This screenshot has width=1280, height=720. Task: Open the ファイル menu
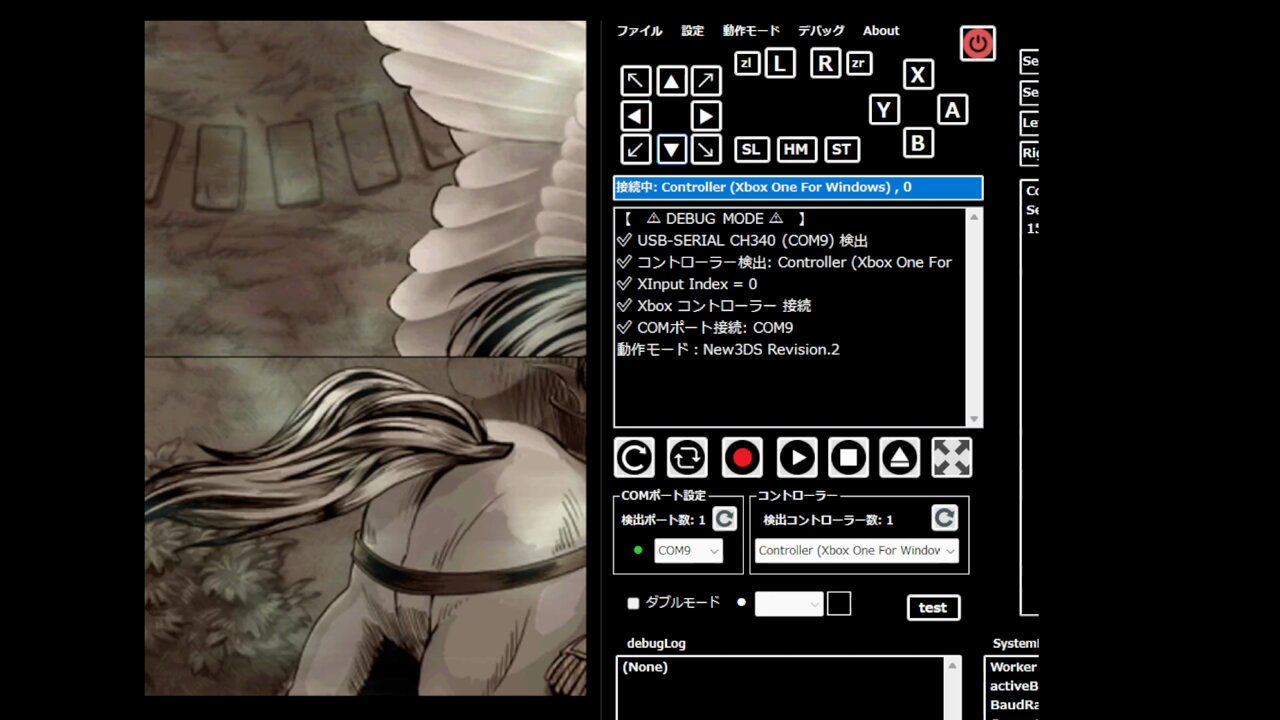pyautogui.click(x=639, y=31)
